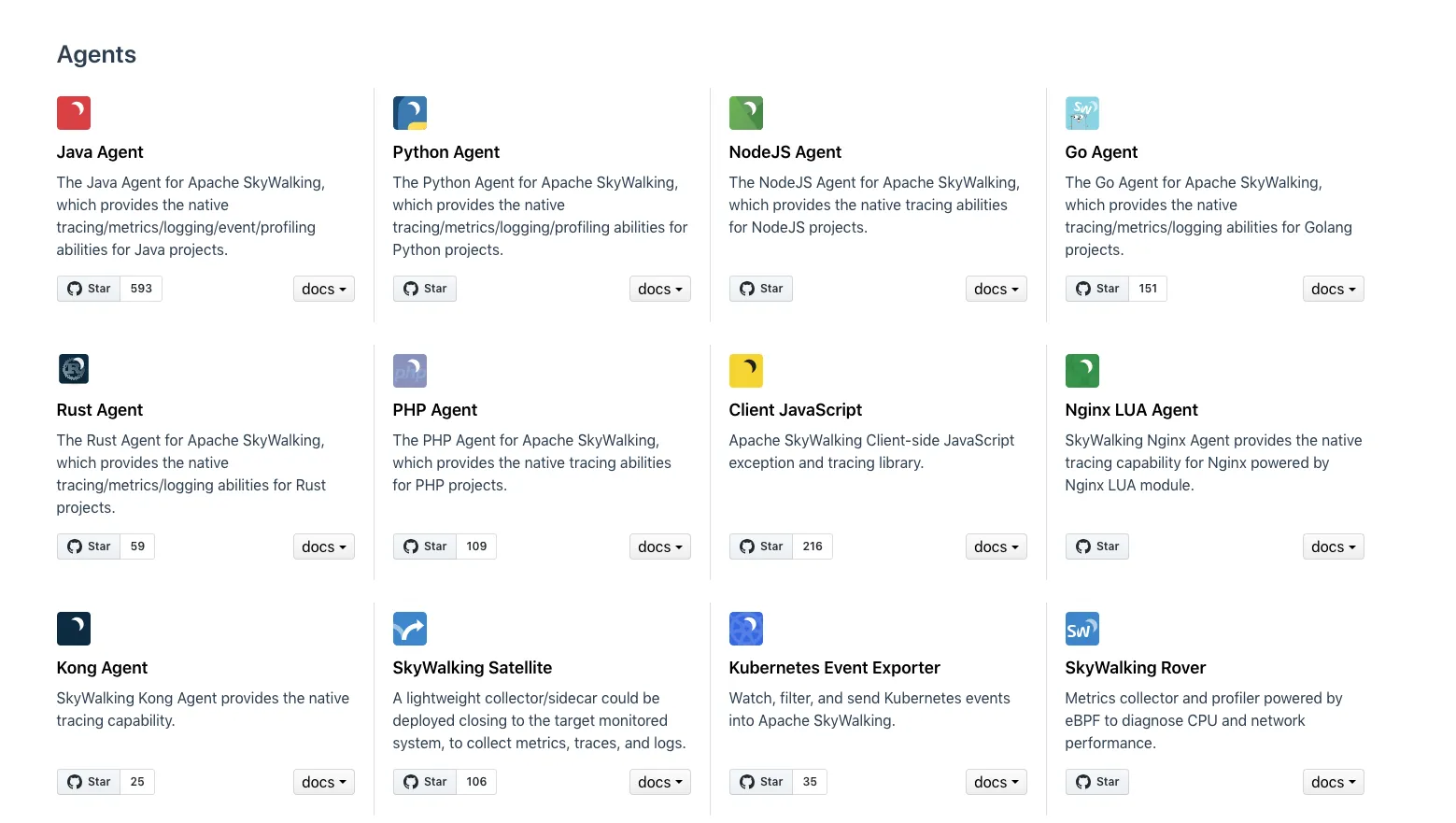Expand docs dropdown under PHP Agent
The width and height of the screenshot is (1456, 823).
point(660,546)
